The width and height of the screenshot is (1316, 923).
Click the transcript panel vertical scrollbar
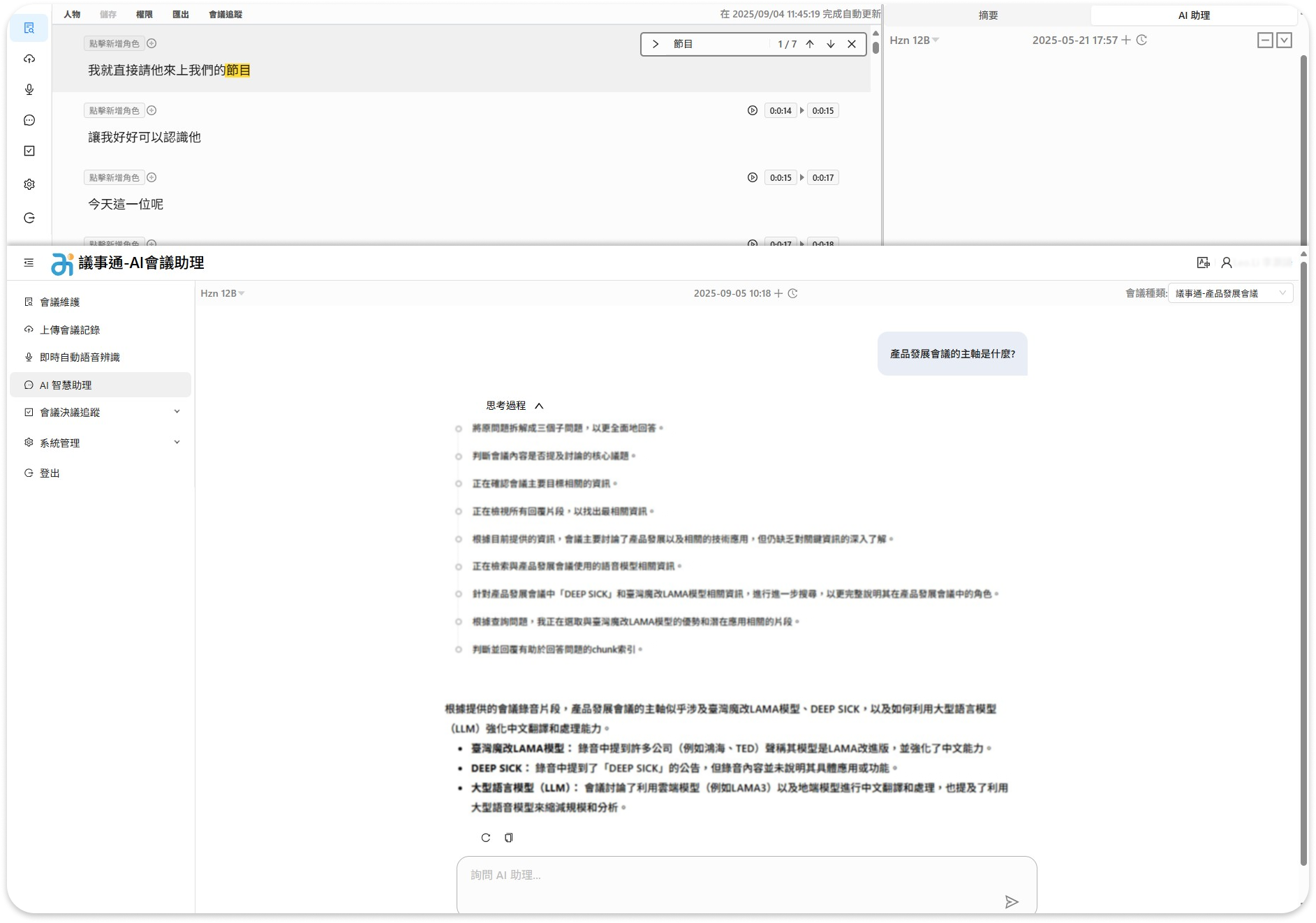pyautogui.click(x=875, y=47)
